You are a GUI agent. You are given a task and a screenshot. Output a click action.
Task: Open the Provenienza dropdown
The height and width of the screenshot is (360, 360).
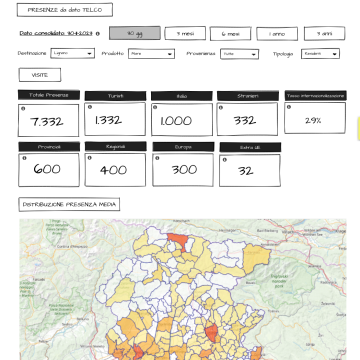pos(239,54)
